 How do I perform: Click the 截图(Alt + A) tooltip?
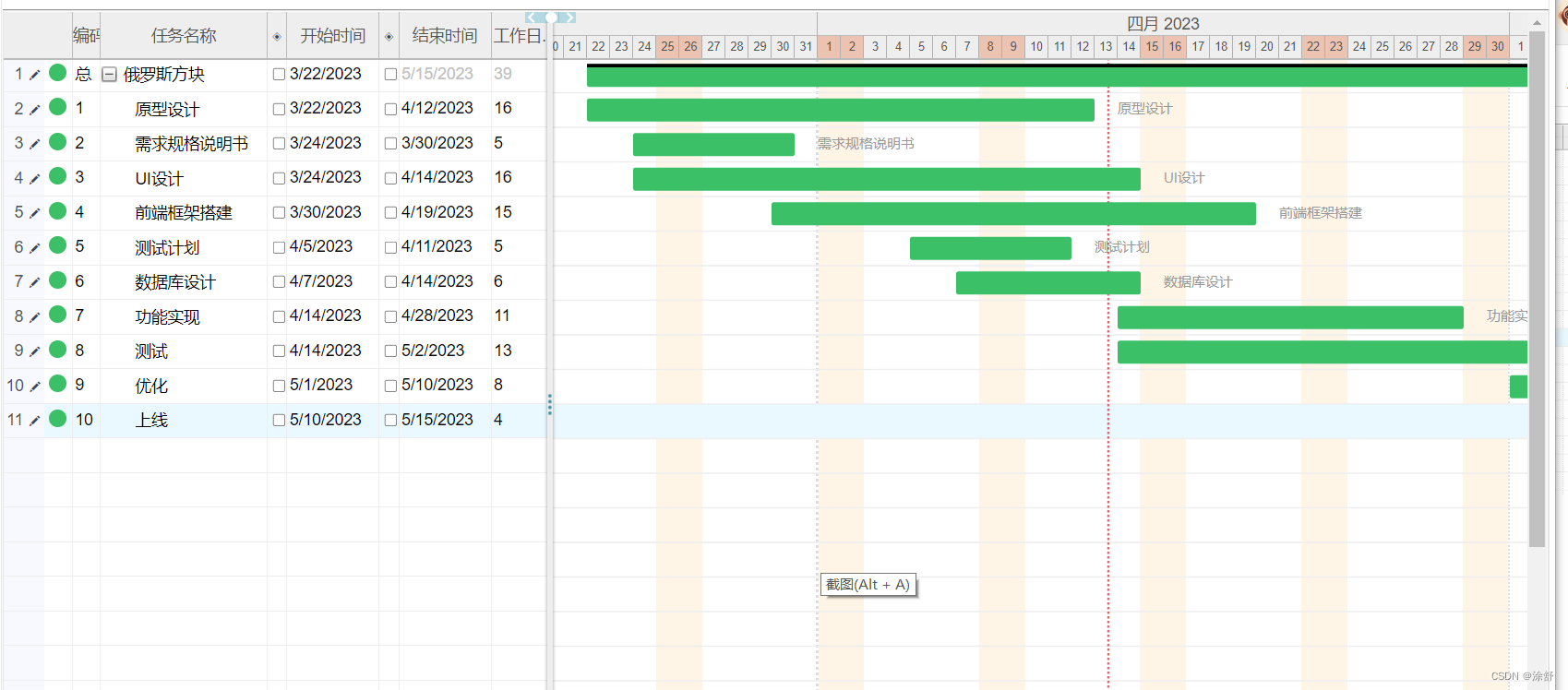tap(868, 585)
